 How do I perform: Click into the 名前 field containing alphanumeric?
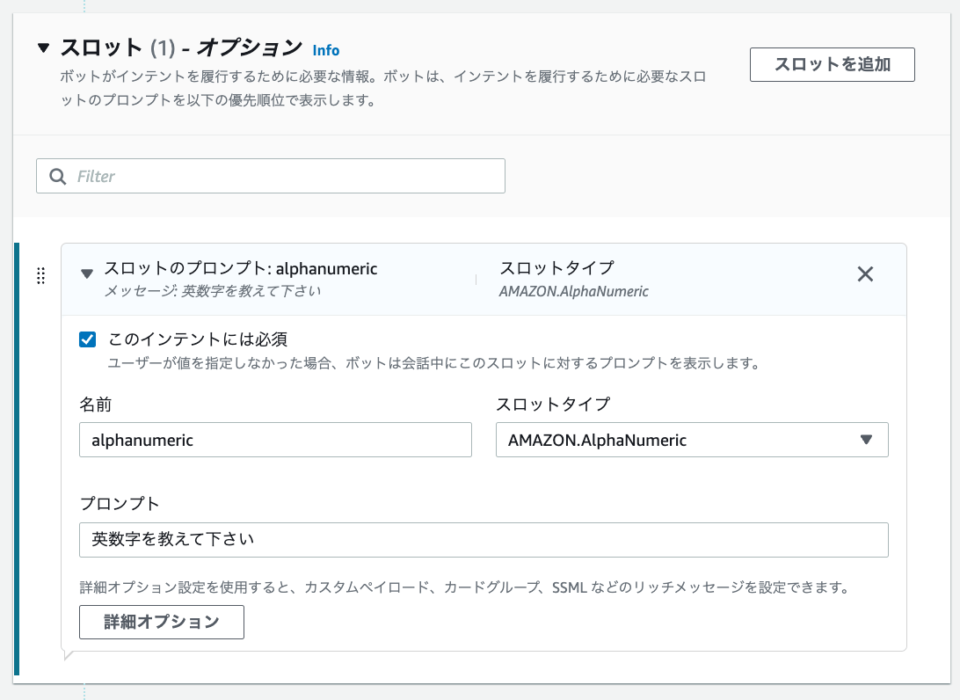(276, 440)
